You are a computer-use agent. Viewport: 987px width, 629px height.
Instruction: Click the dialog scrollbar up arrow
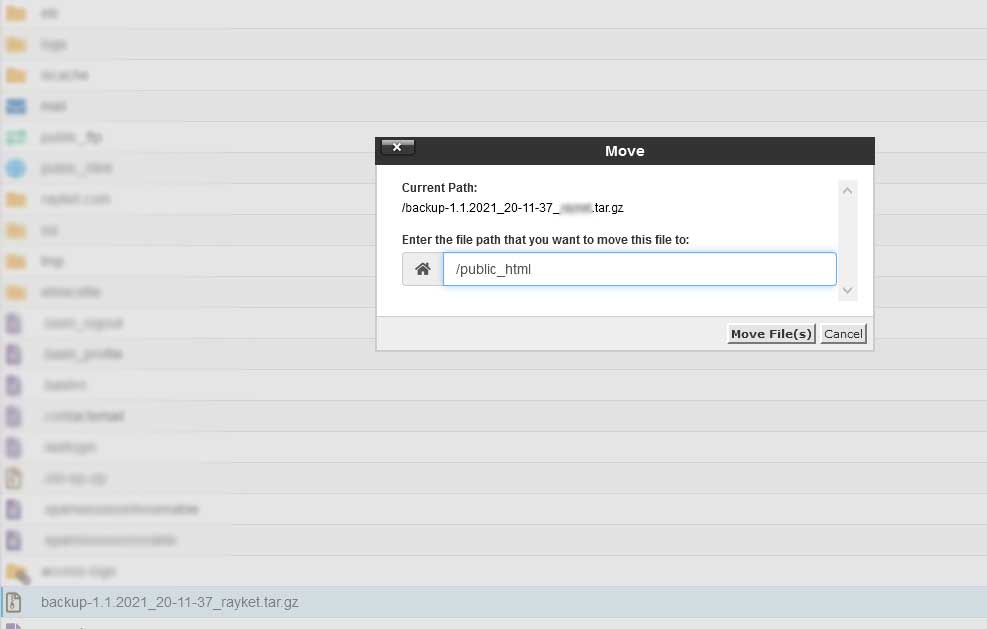847,190
